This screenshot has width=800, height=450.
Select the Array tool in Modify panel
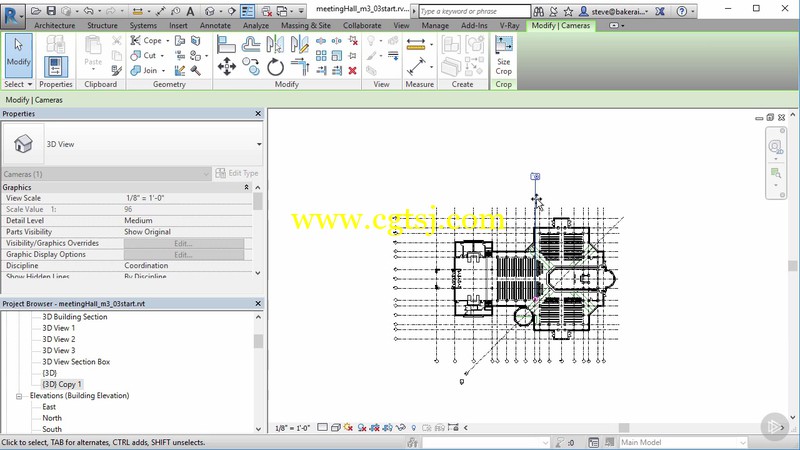tap(321, 56)
